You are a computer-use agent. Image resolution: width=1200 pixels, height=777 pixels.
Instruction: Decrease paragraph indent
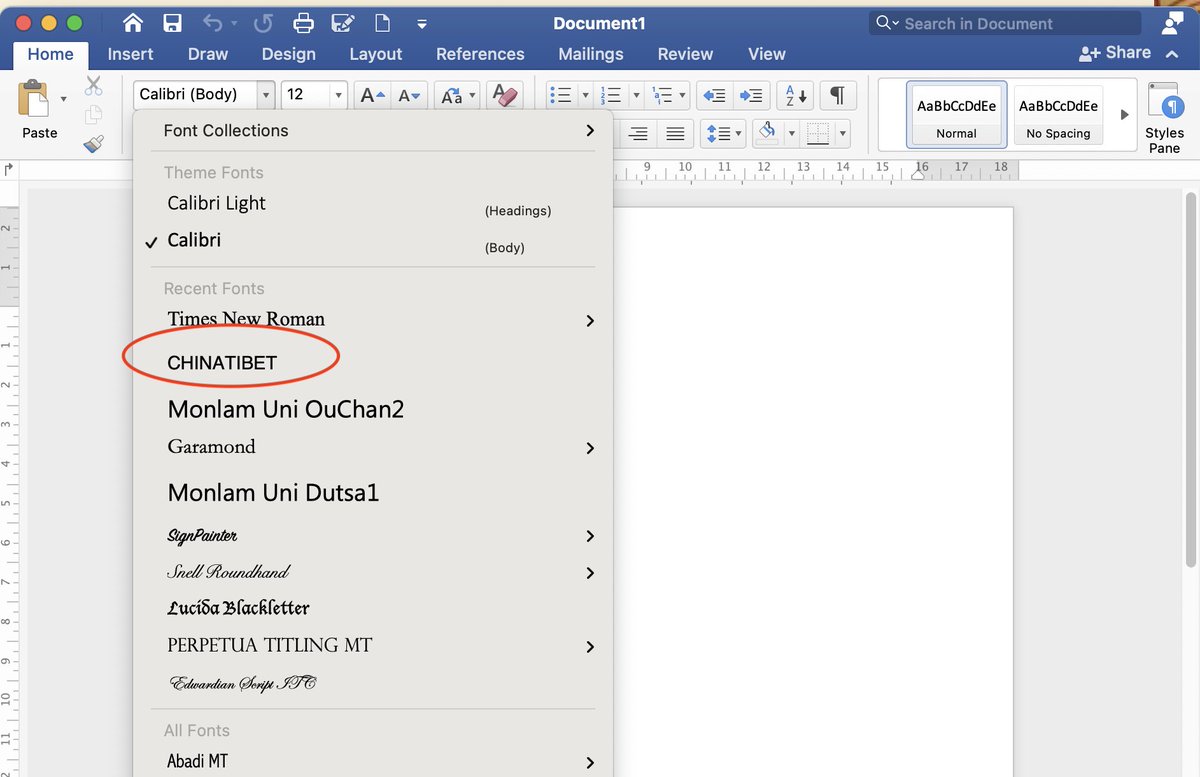click(714, 95)
